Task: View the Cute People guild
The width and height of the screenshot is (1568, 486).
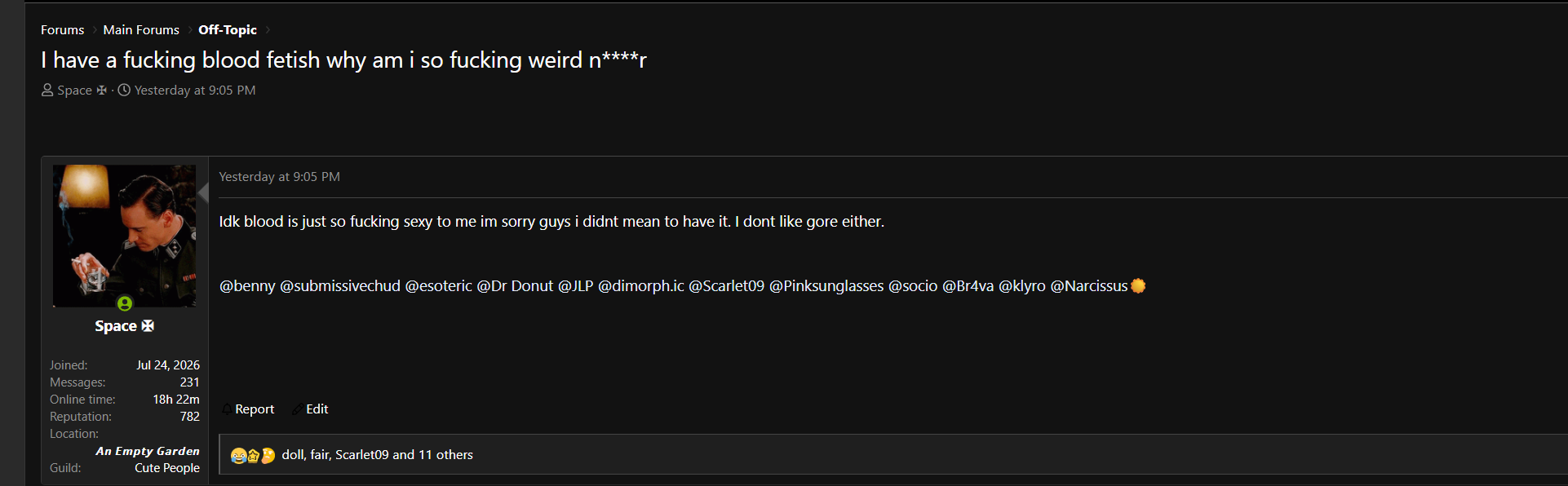Action: [167, 468]
